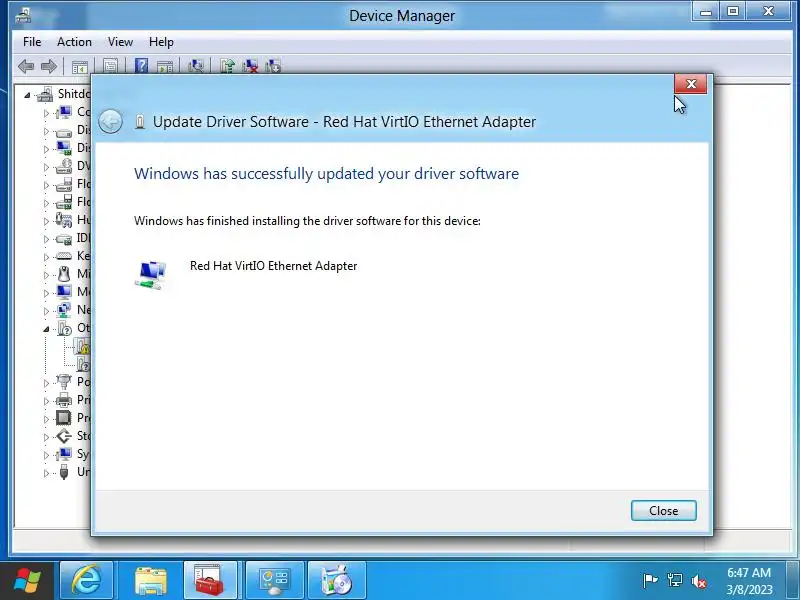Click the Forward arrow in Device Manager toolbar
The width and height of the screenshot is (800, 600).
48,66
